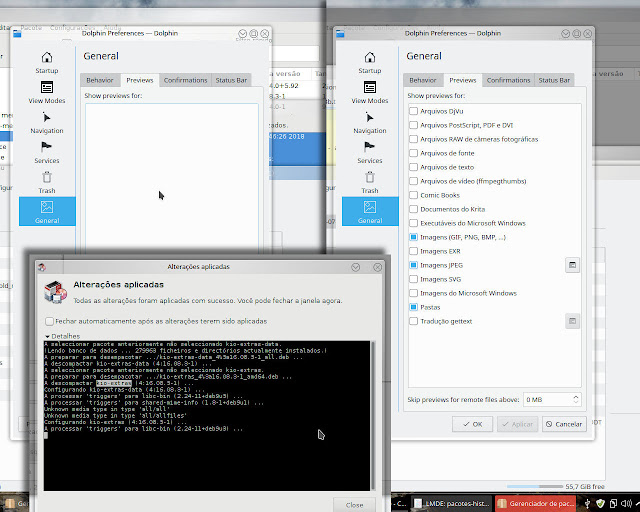This screenshot has height=512, width=640.
Task: Click empty previews list in left Dolphin Preferences
Action: [x=172, y=176]
